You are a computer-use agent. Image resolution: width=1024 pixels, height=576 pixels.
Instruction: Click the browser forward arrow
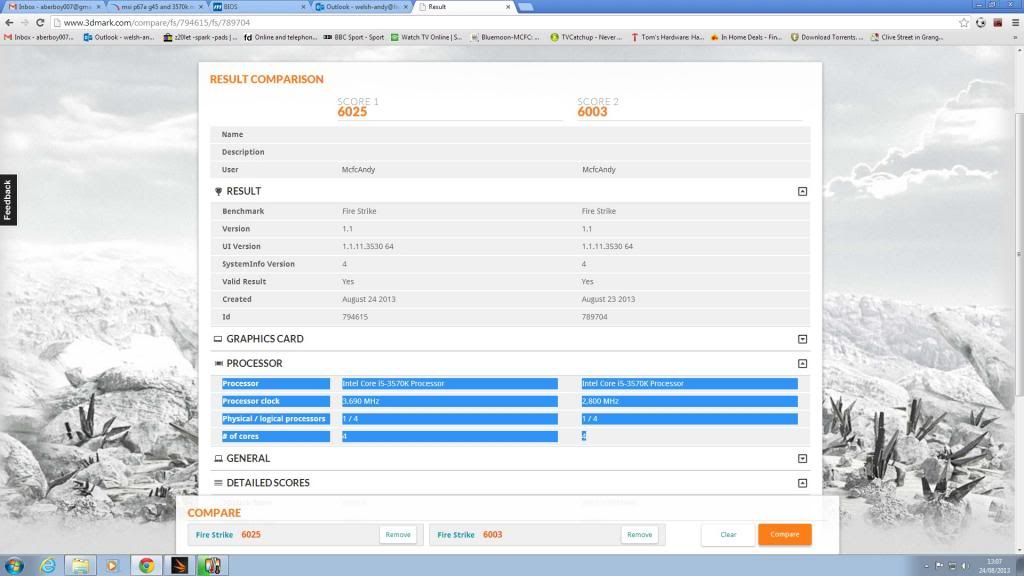[x=24, y=22]
